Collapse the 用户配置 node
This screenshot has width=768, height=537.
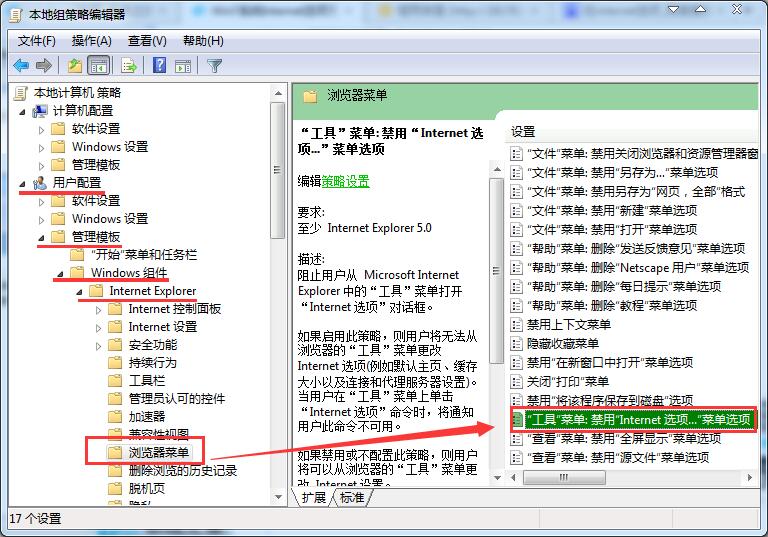(23, 184)
